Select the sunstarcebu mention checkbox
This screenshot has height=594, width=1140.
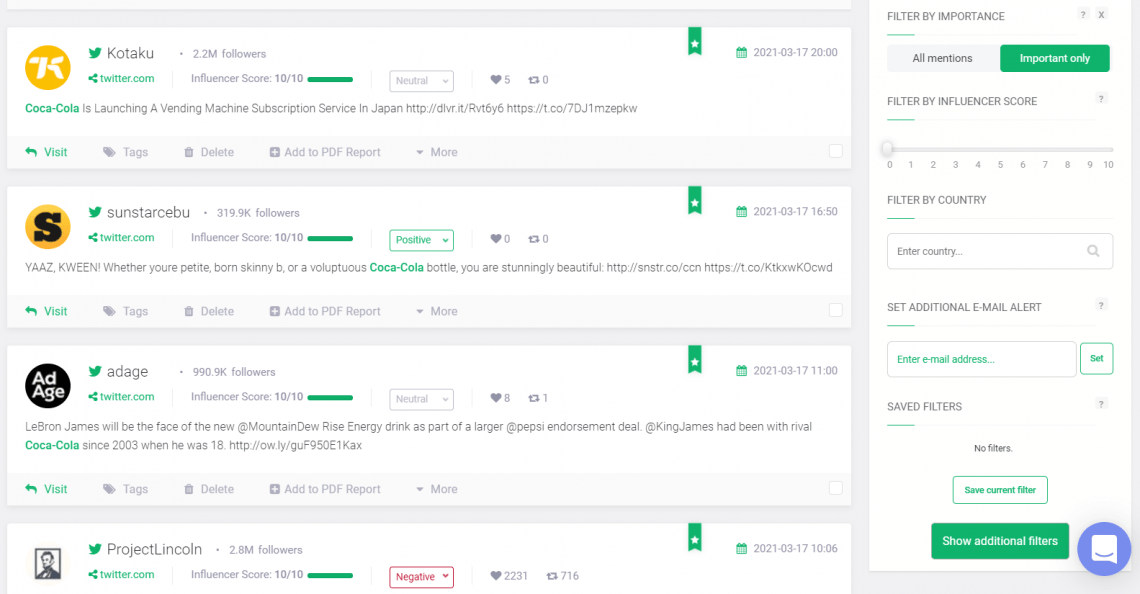tap(835, 310)
